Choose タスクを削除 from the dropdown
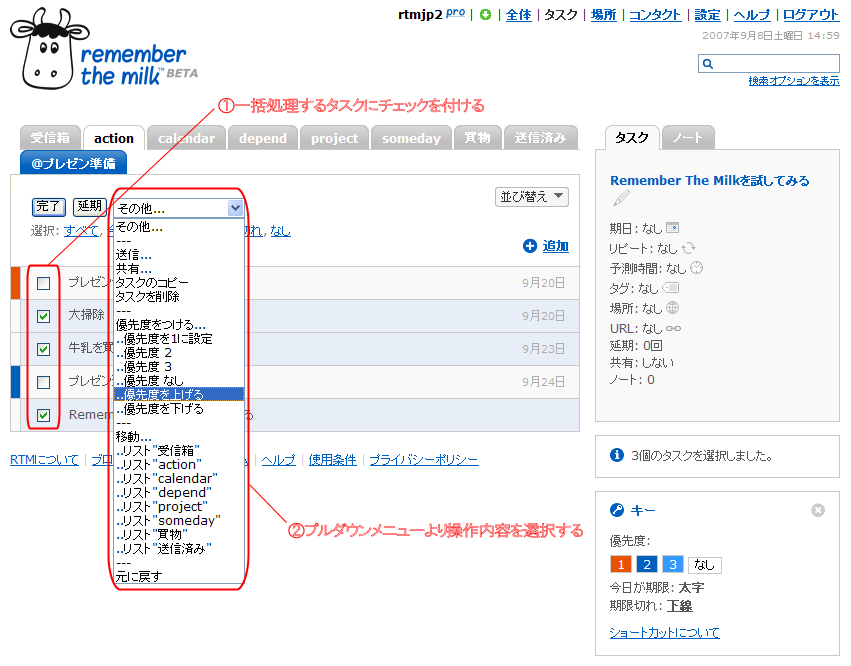The width and height of the screenshot is (851, 666). [x=179, y=297]
